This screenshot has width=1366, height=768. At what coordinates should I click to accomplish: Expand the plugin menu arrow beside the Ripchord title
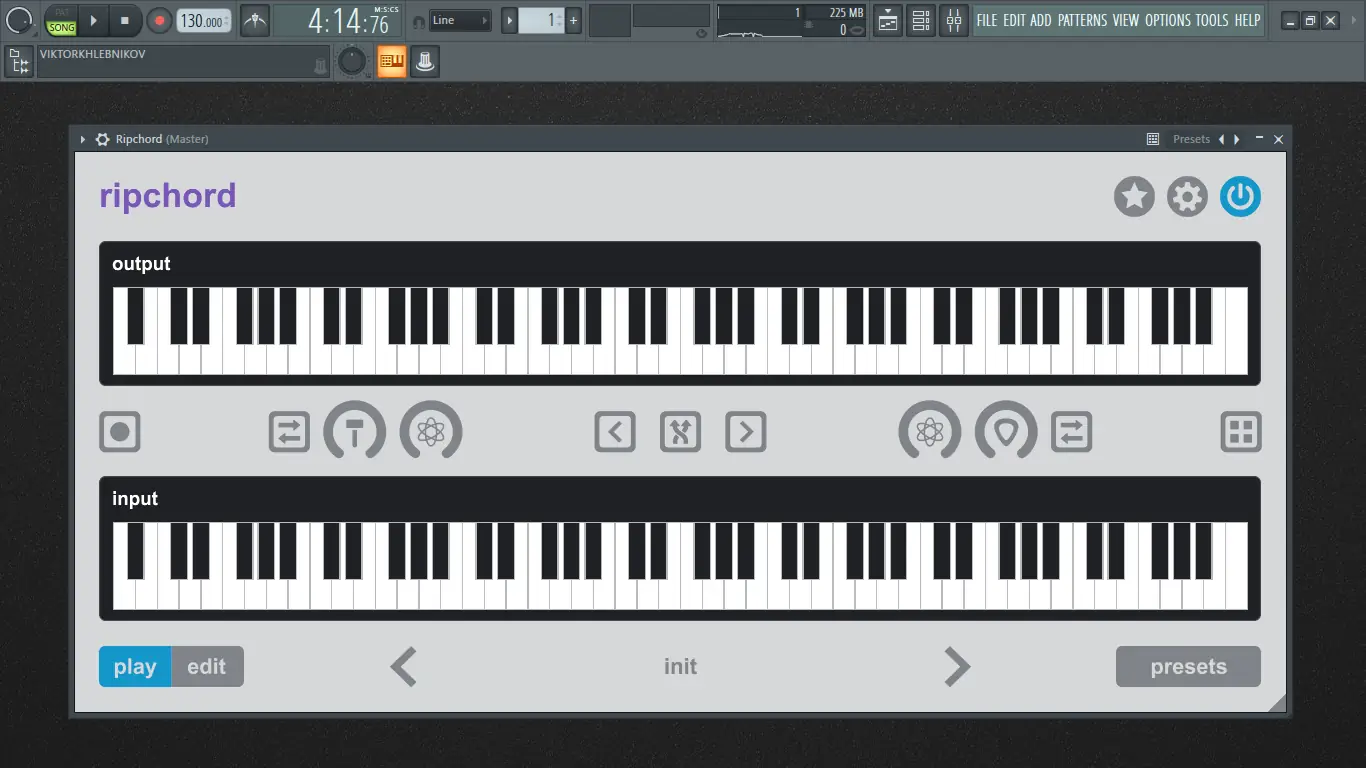tap(83, 139)
